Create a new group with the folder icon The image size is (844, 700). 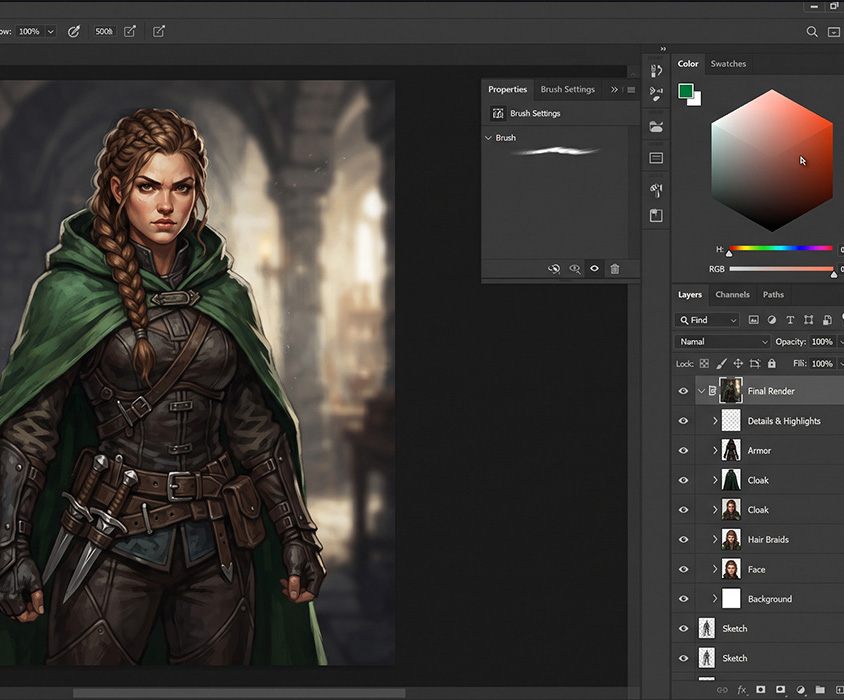820,690
